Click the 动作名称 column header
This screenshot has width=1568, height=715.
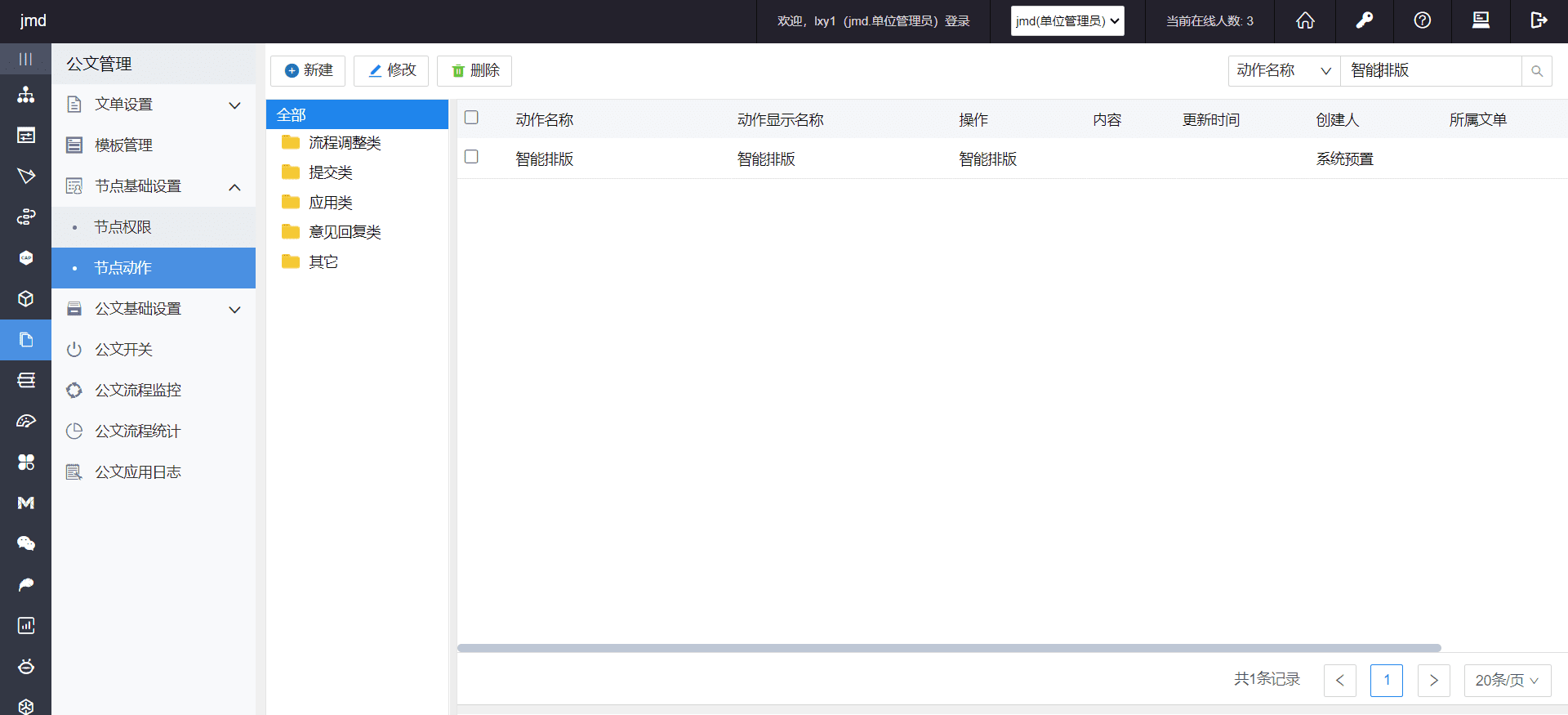pyautogui.click(x=545, y=120)
